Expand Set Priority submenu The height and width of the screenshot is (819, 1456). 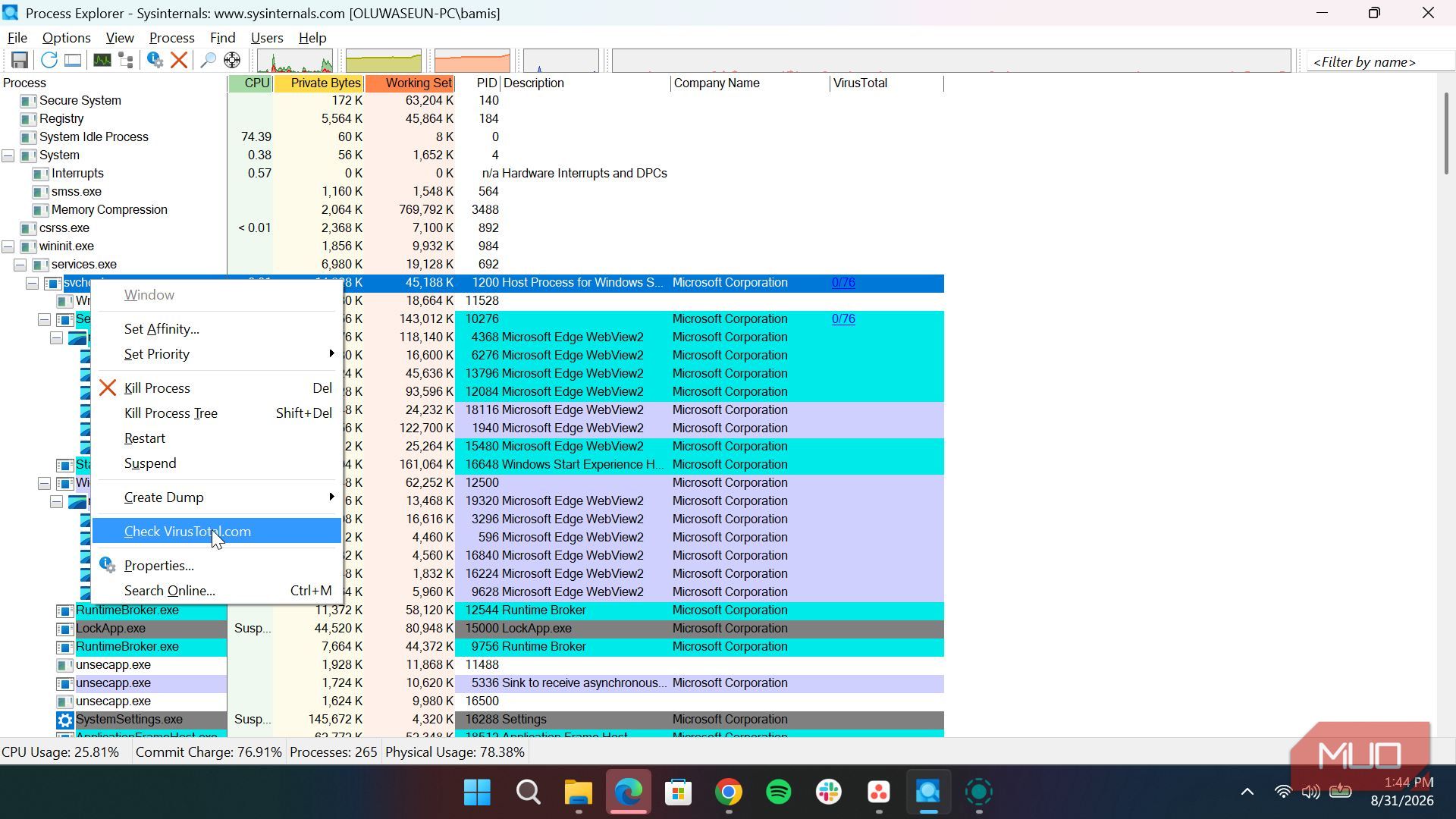click(x=217, y=354)
